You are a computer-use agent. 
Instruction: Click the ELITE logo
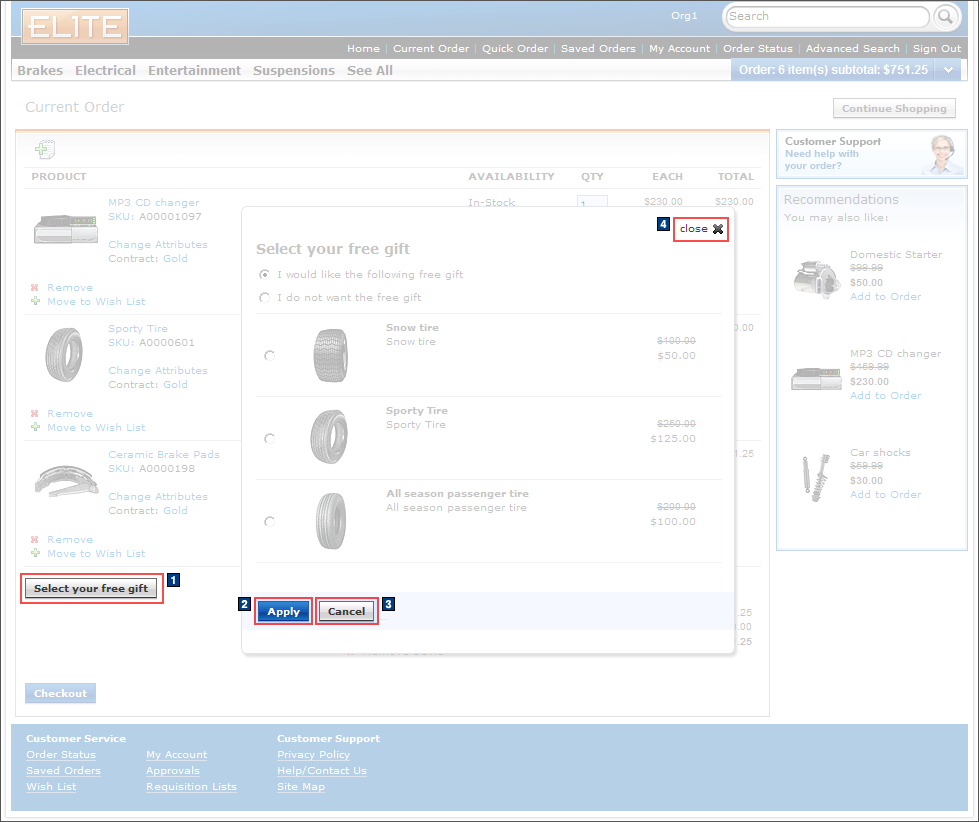click(75, 27)
